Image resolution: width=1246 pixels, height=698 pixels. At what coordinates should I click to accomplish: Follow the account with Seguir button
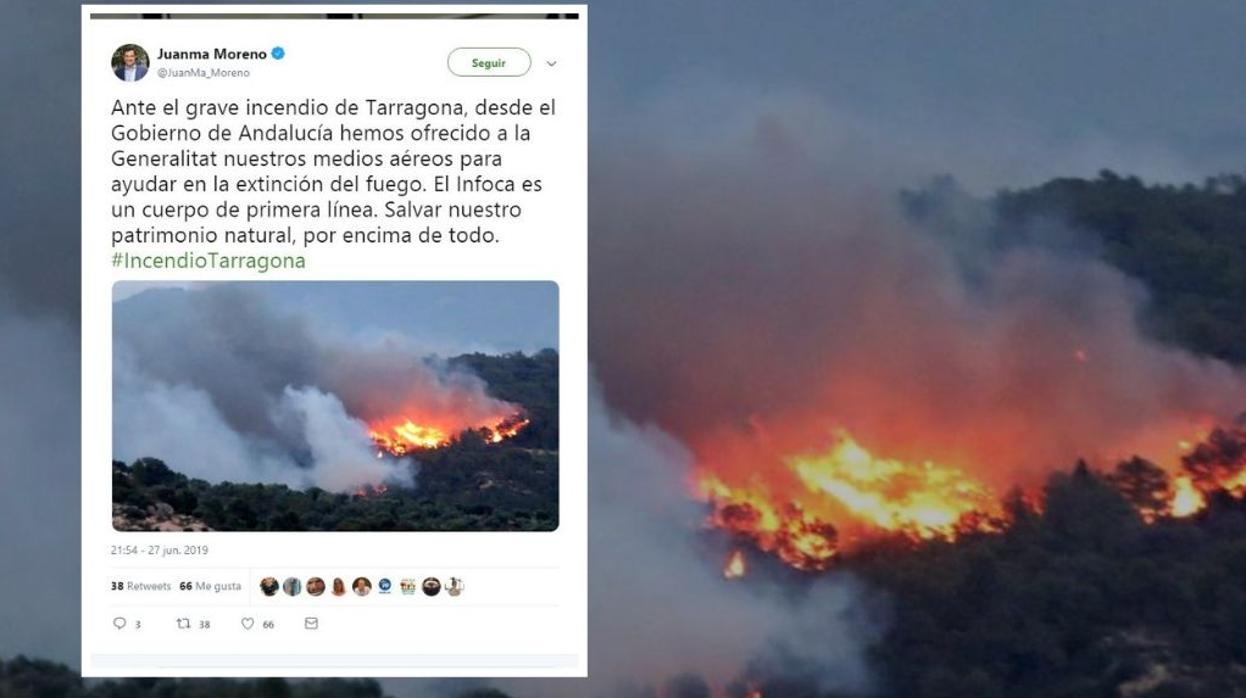coord(489,62)
